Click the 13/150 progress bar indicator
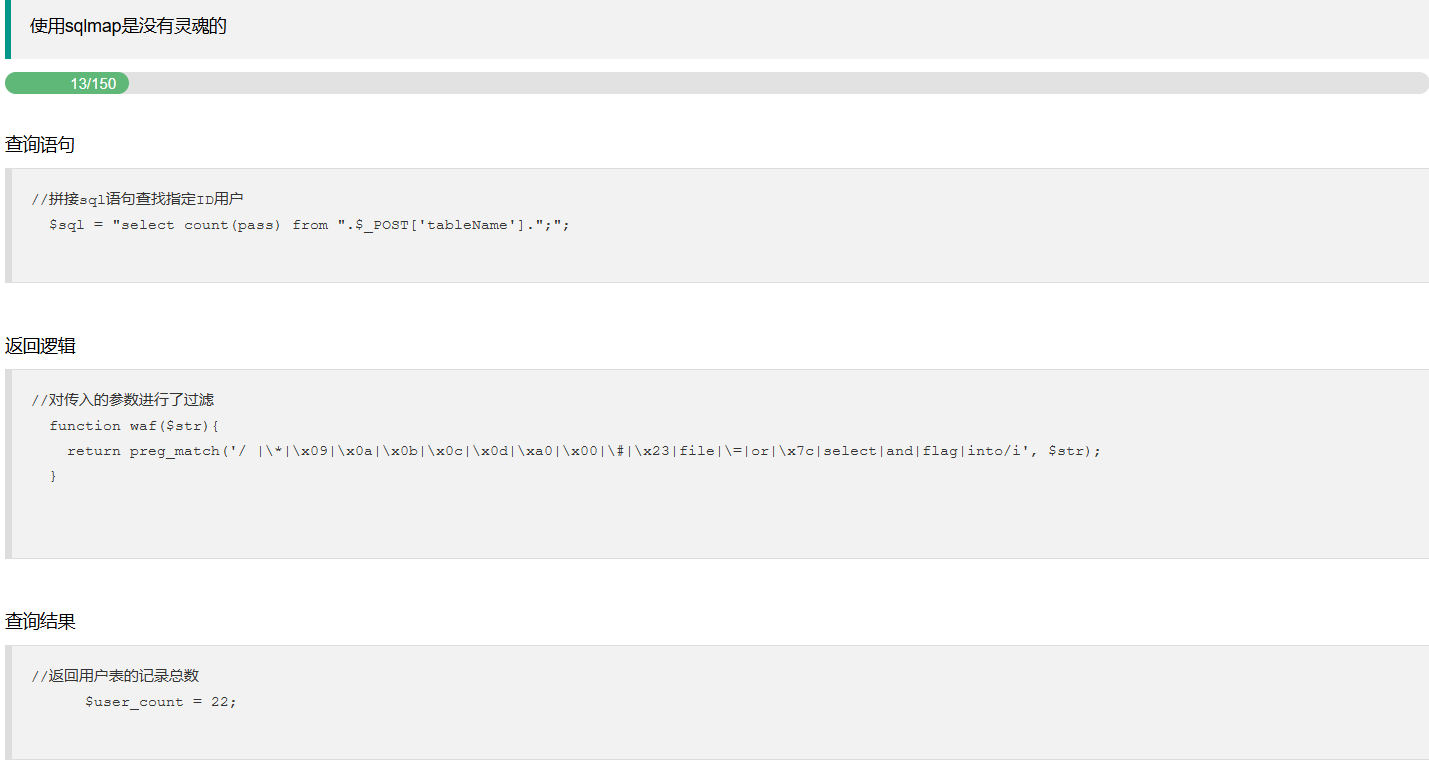Image resolution: width=1429 pixels, height=770 pixels. pyautogui.click(x=67, y=83)
